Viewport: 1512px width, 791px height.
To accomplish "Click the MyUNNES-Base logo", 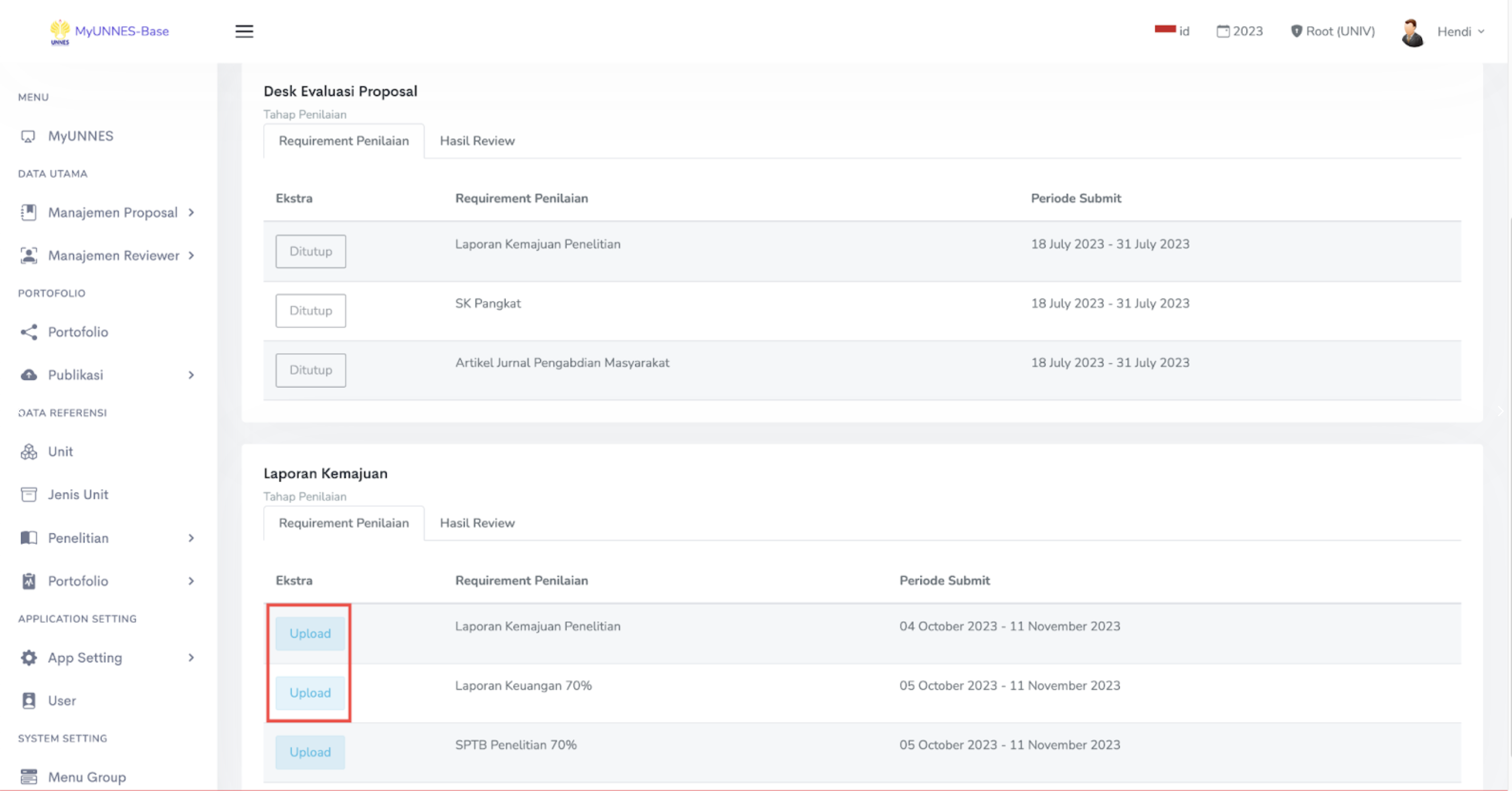I will pos(110,31).
